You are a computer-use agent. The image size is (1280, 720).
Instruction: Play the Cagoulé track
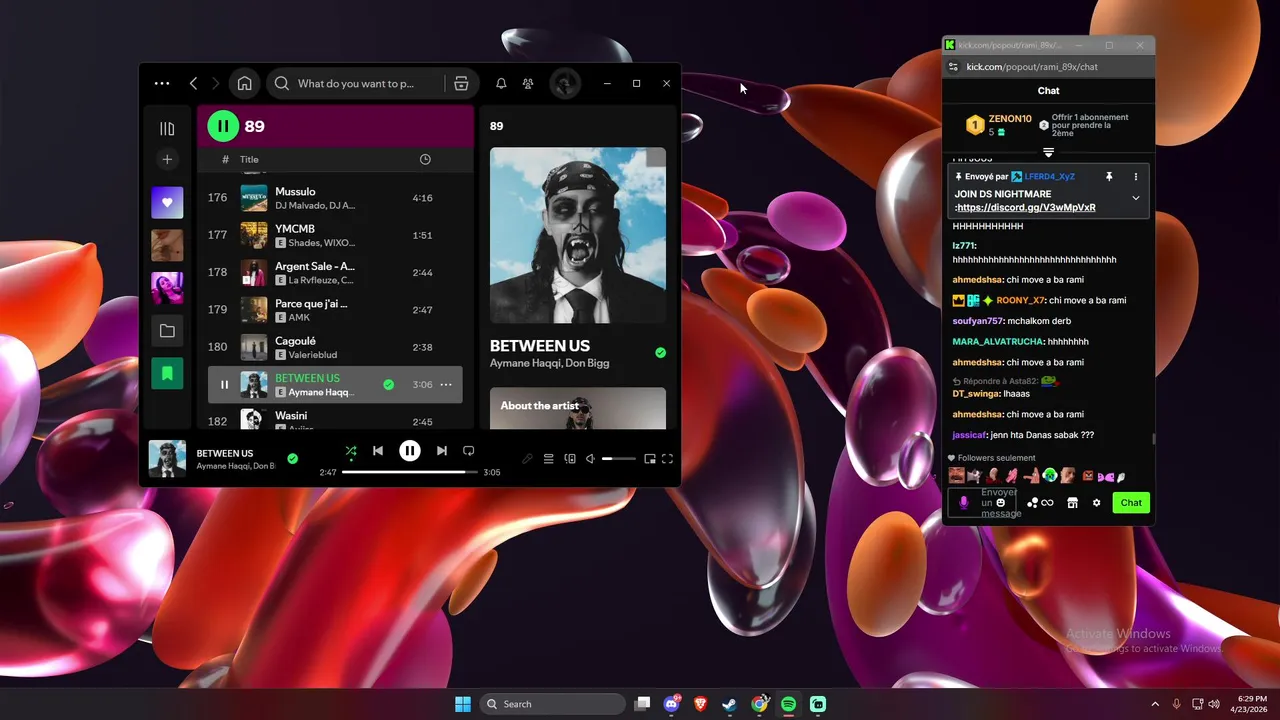tap(335, 348)
